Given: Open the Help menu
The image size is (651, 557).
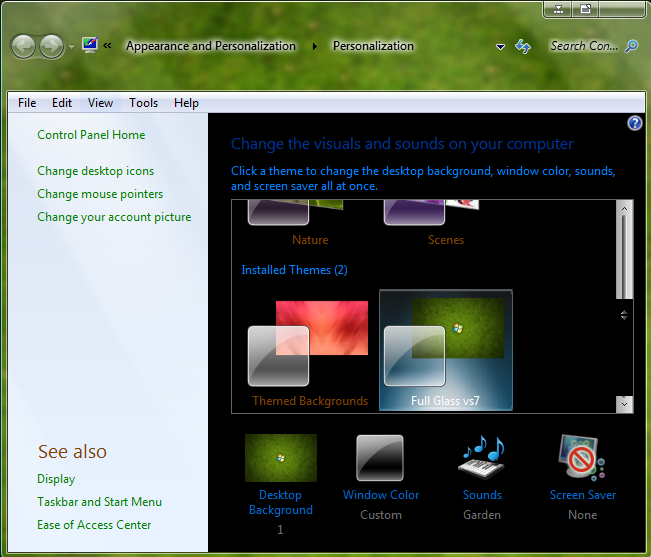Looking at the screenshot, I should (186, 103).
